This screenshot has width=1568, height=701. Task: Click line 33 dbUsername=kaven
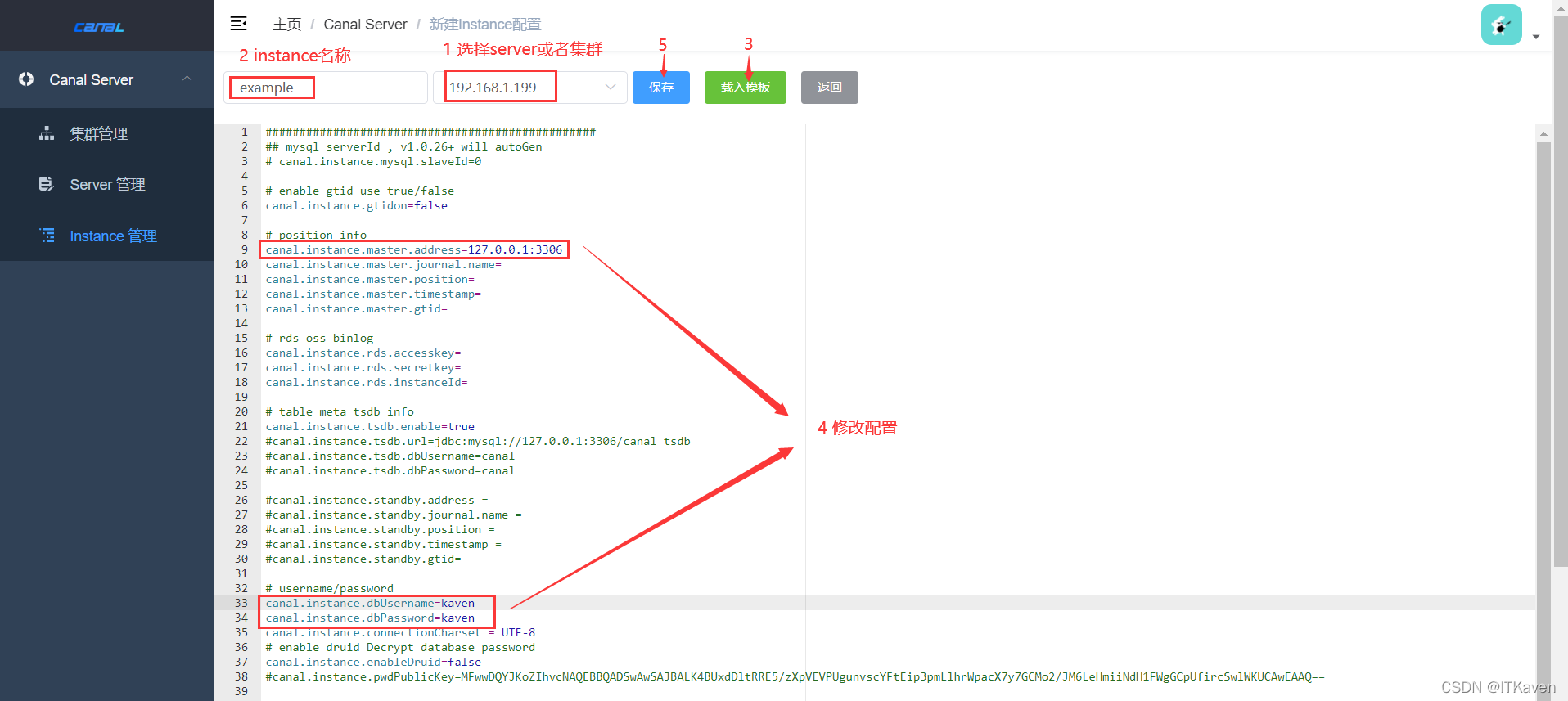click(369, 603)
